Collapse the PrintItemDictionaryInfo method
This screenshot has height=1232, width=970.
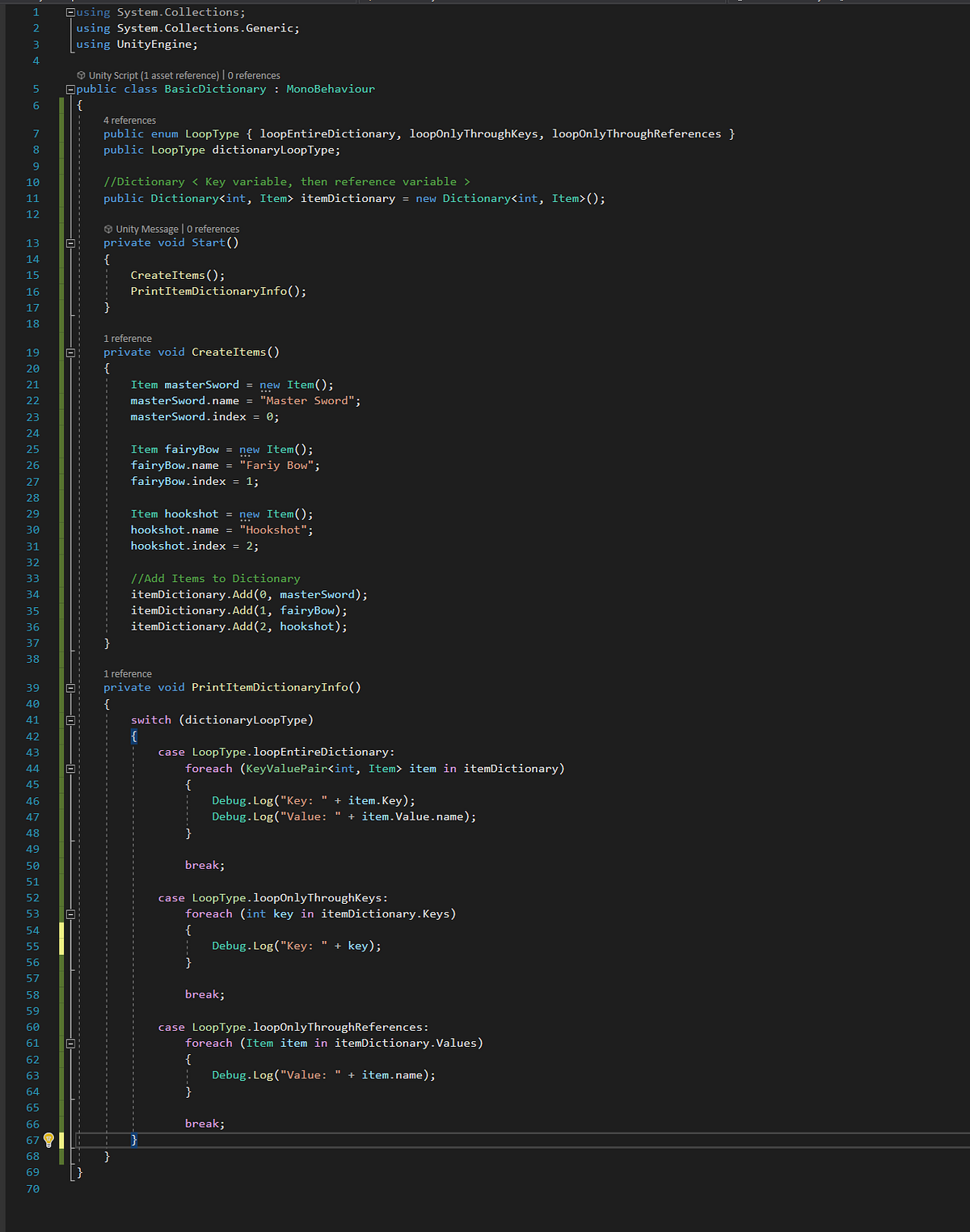pos(71,687)
